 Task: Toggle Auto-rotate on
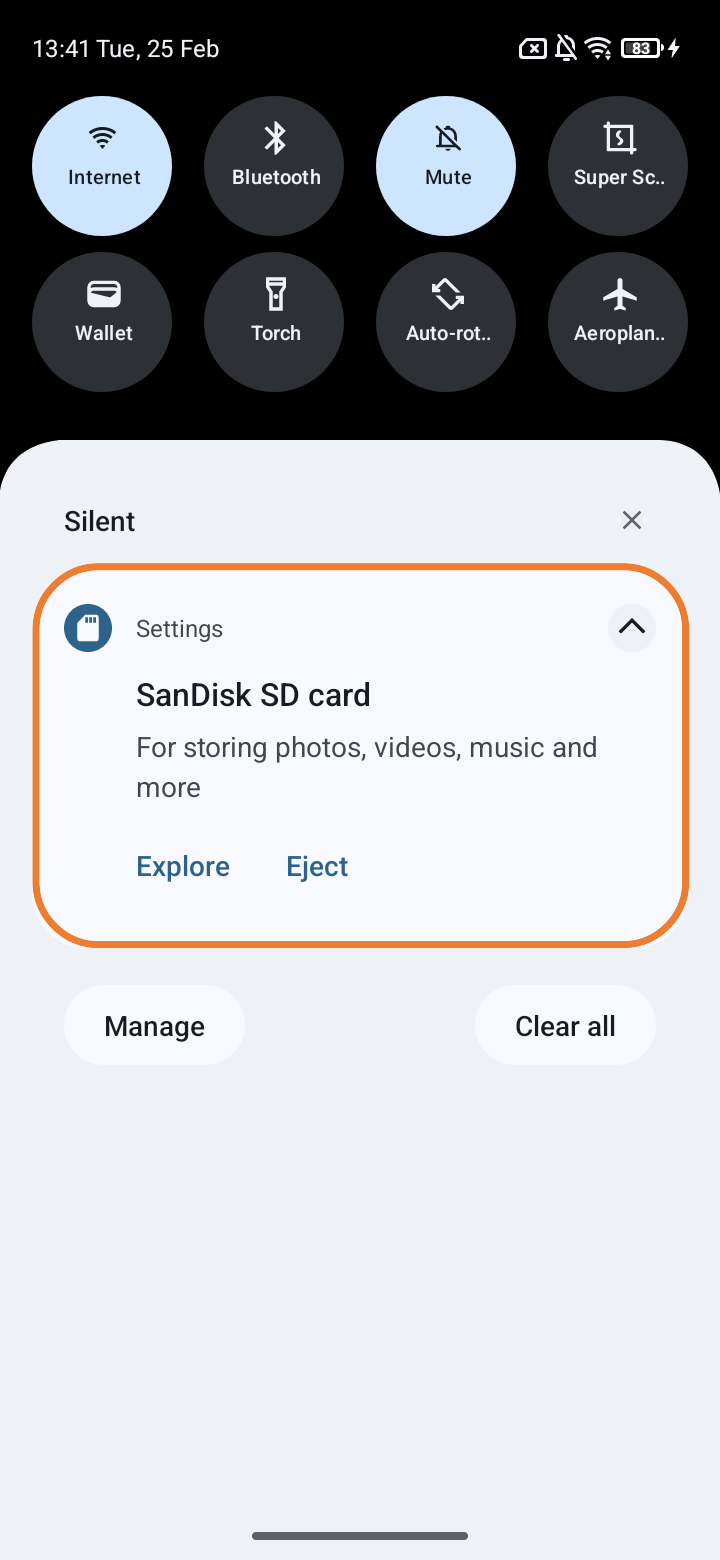coord(446,321)
